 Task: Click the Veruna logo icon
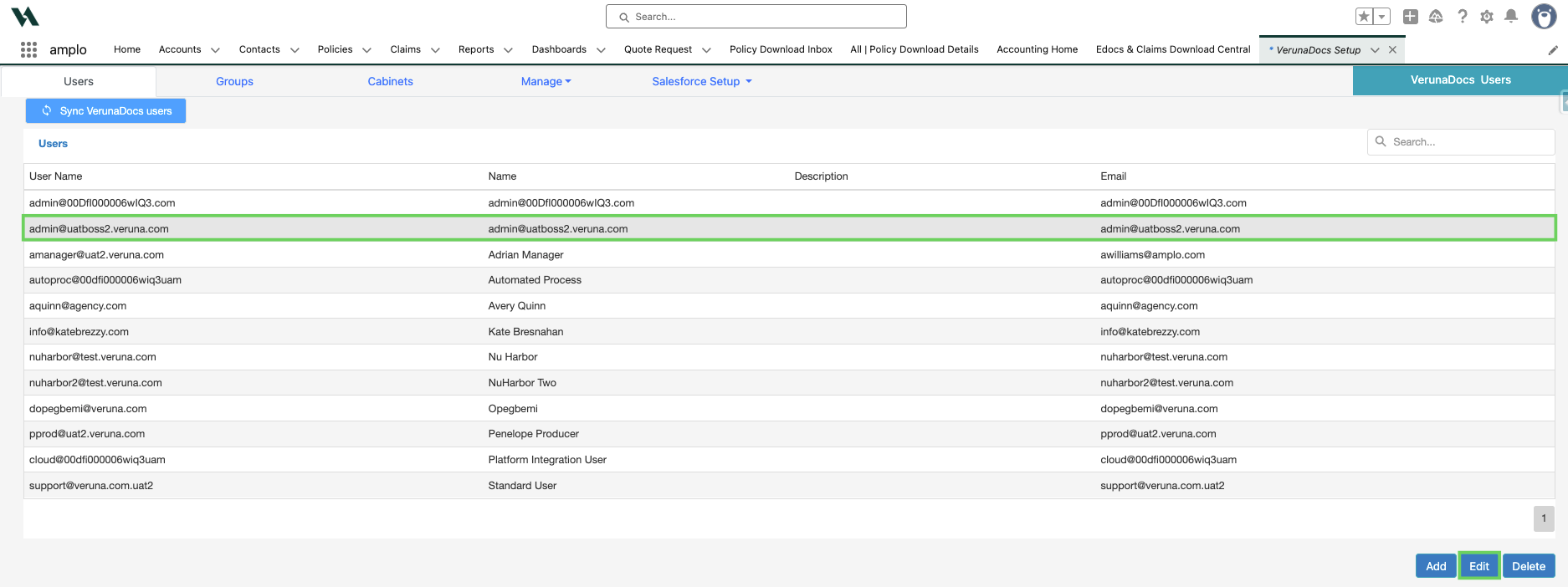[x=25, y=16]
